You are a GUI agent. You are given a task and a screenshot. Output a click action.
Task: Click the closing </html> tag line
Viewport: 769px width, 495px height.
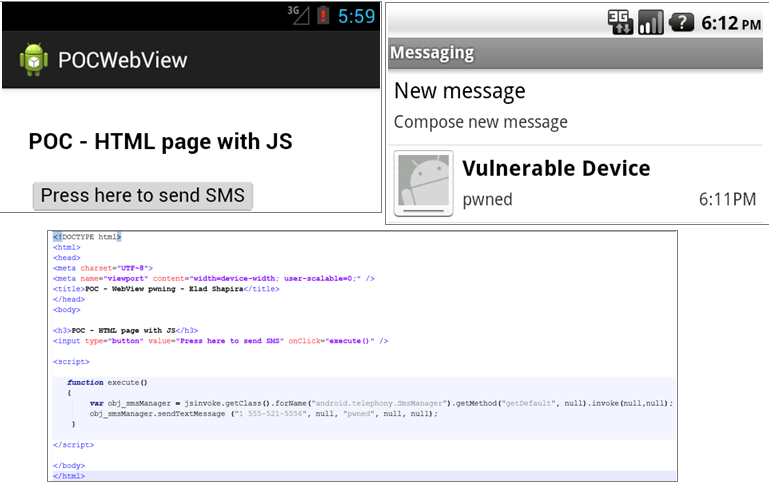(69, 476)
